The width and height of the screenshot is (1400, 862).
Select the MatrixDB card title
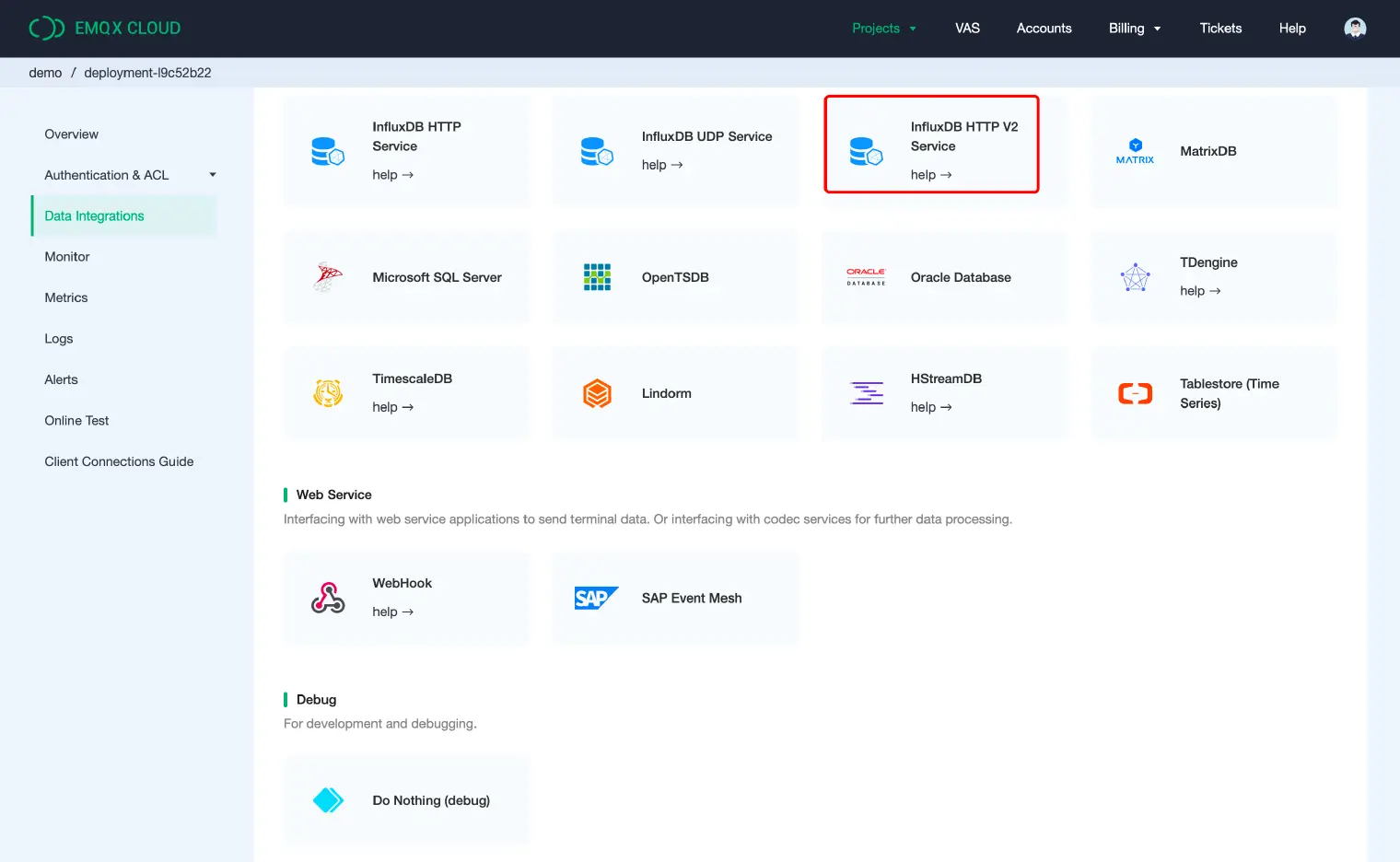click(1208, 151)
